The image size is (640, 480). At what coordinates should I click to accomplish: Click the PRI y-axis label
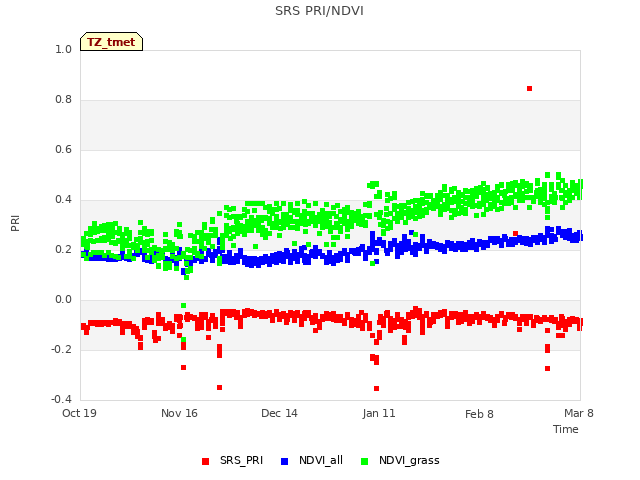click(15, 223)
